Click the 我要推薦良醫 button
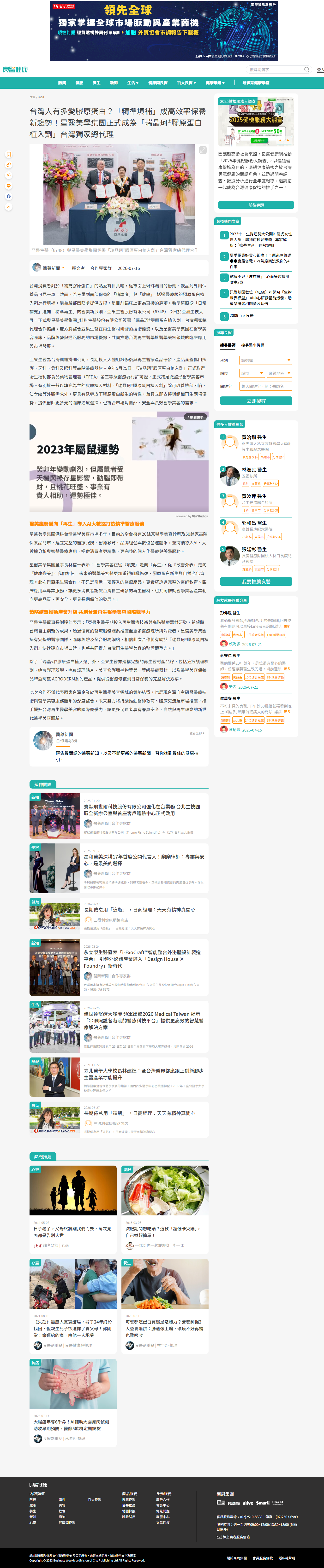324x1568 pixels. tap(256, 581)
